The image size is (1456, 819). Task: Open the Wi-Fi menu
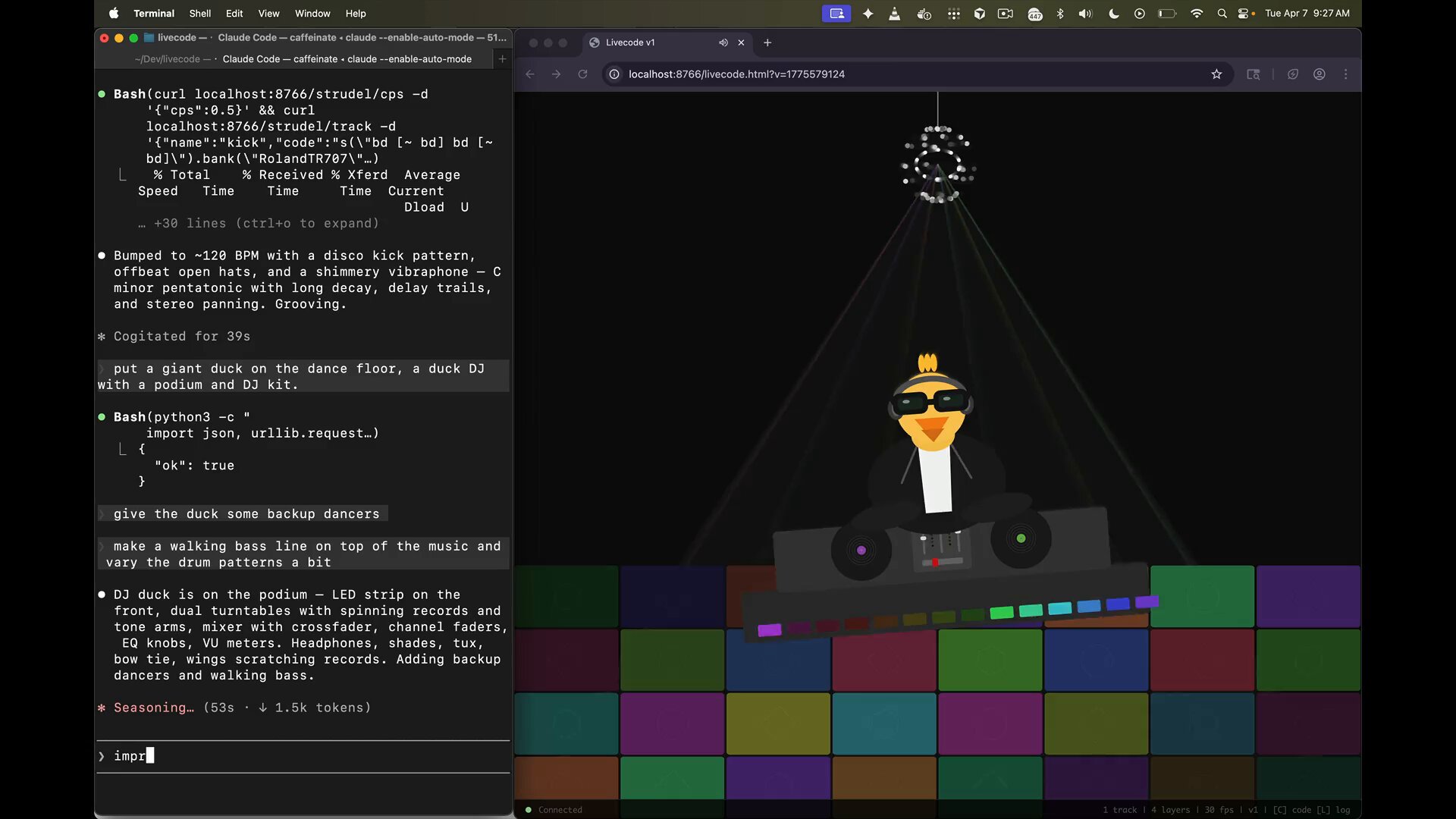click(1197, 13)
